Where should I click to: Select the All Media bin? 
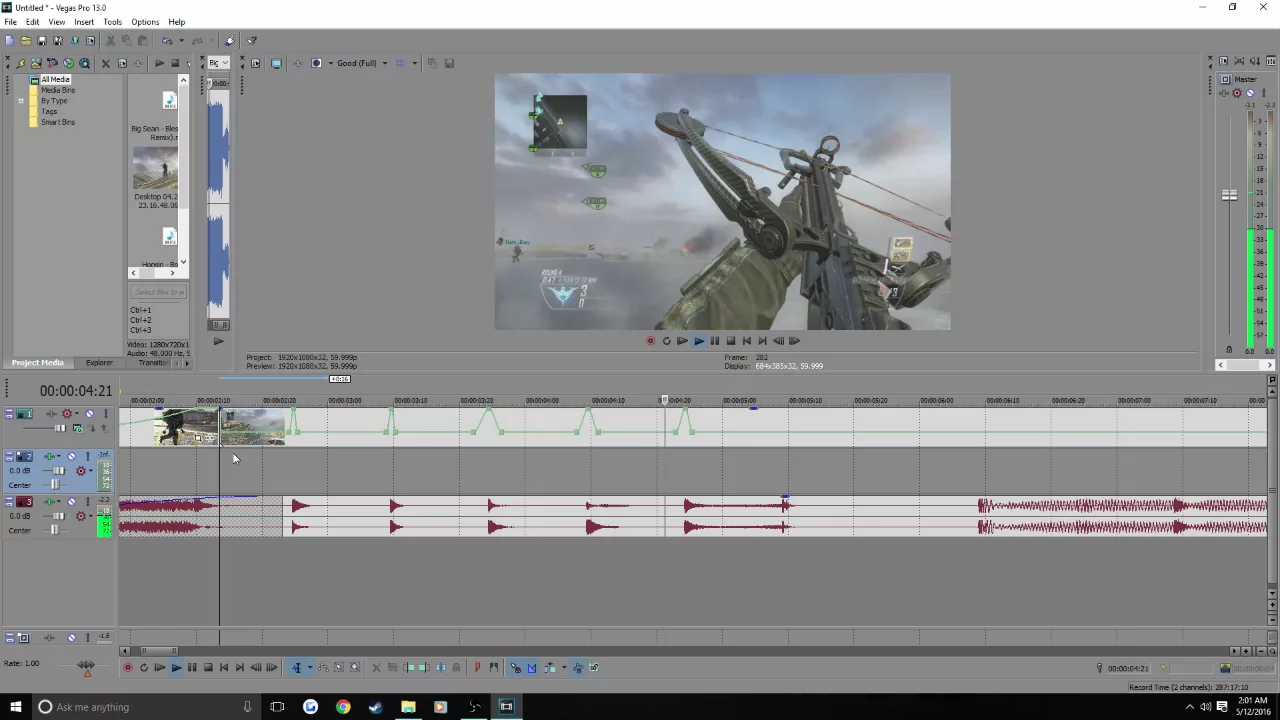coord(55,79)
